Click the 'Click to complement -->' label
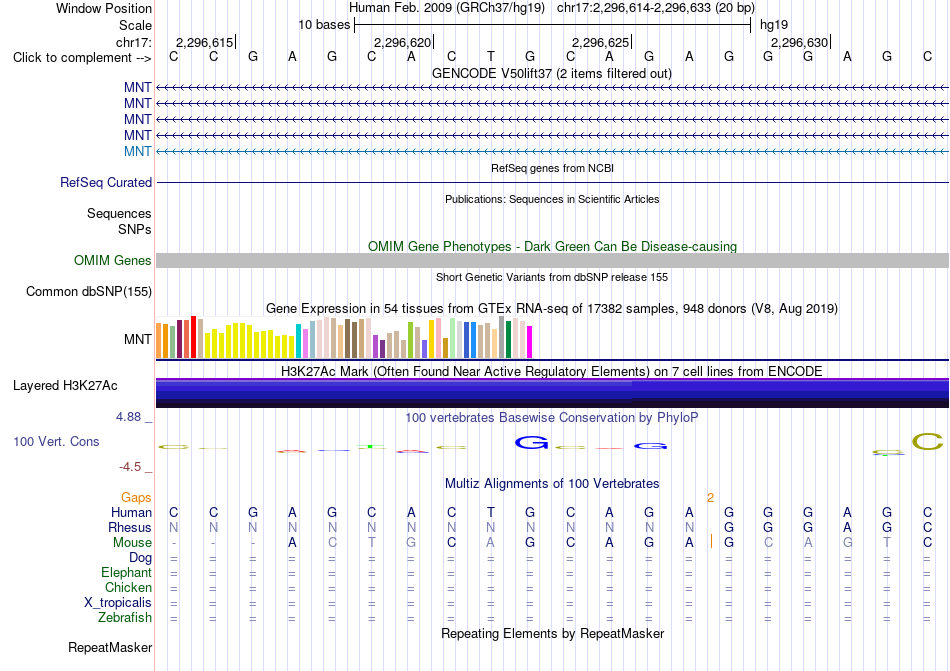Image resolution: width=950 pixels, height=671 pixels. click(x=82, y=58)
